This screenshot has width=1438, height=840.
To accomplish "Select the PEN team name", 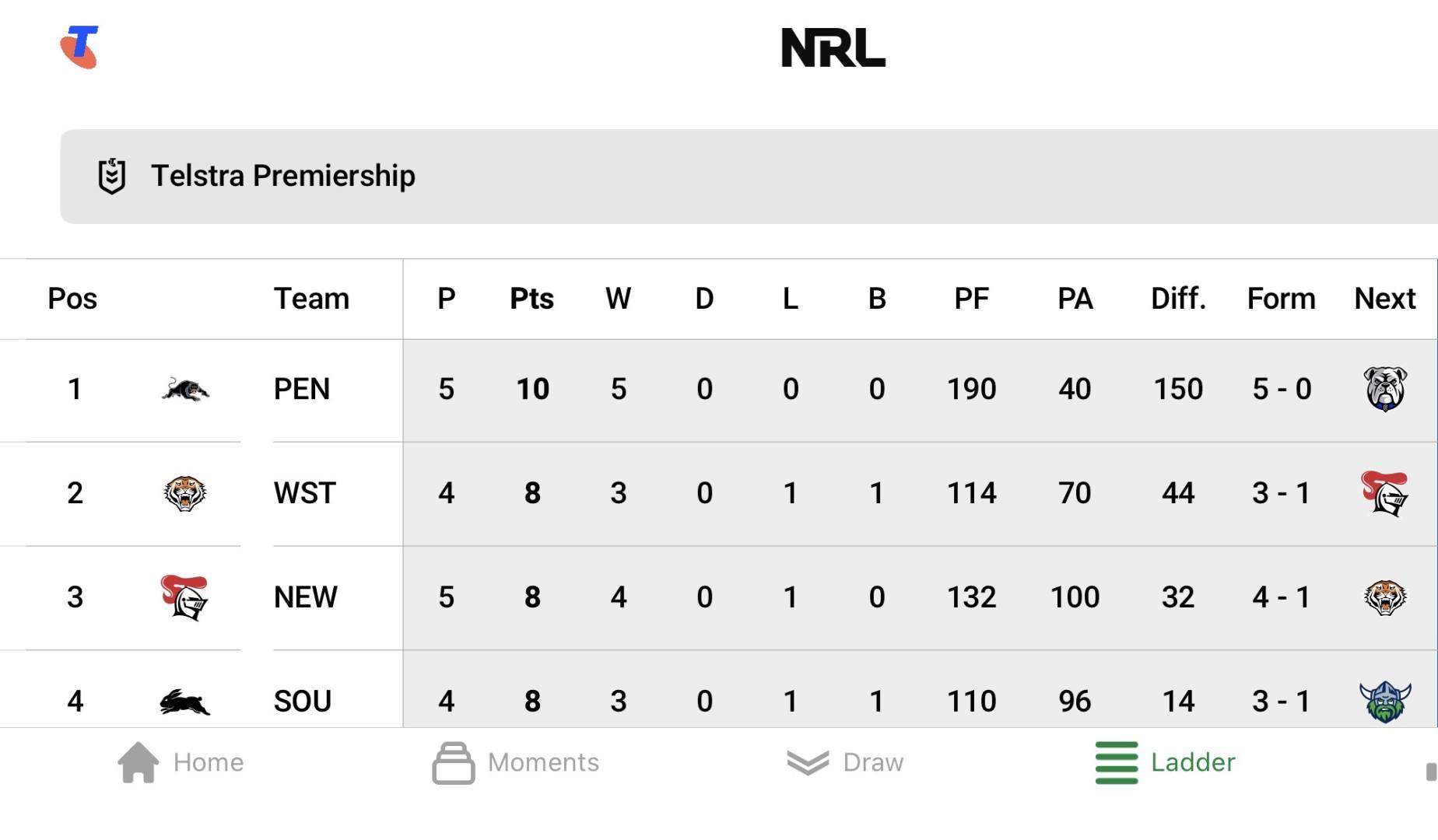I will (x=302, y=389).
